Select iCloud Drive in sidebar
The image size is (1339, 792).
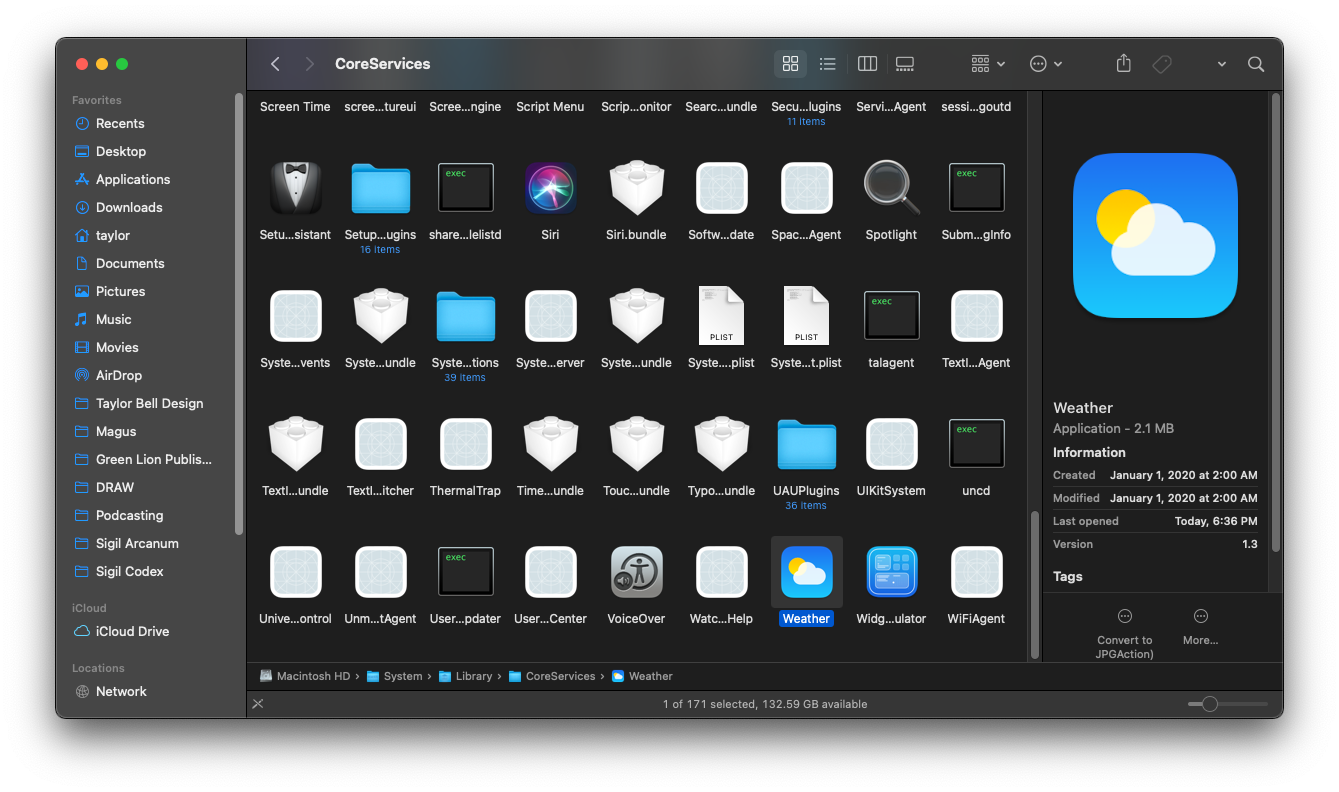132,631
